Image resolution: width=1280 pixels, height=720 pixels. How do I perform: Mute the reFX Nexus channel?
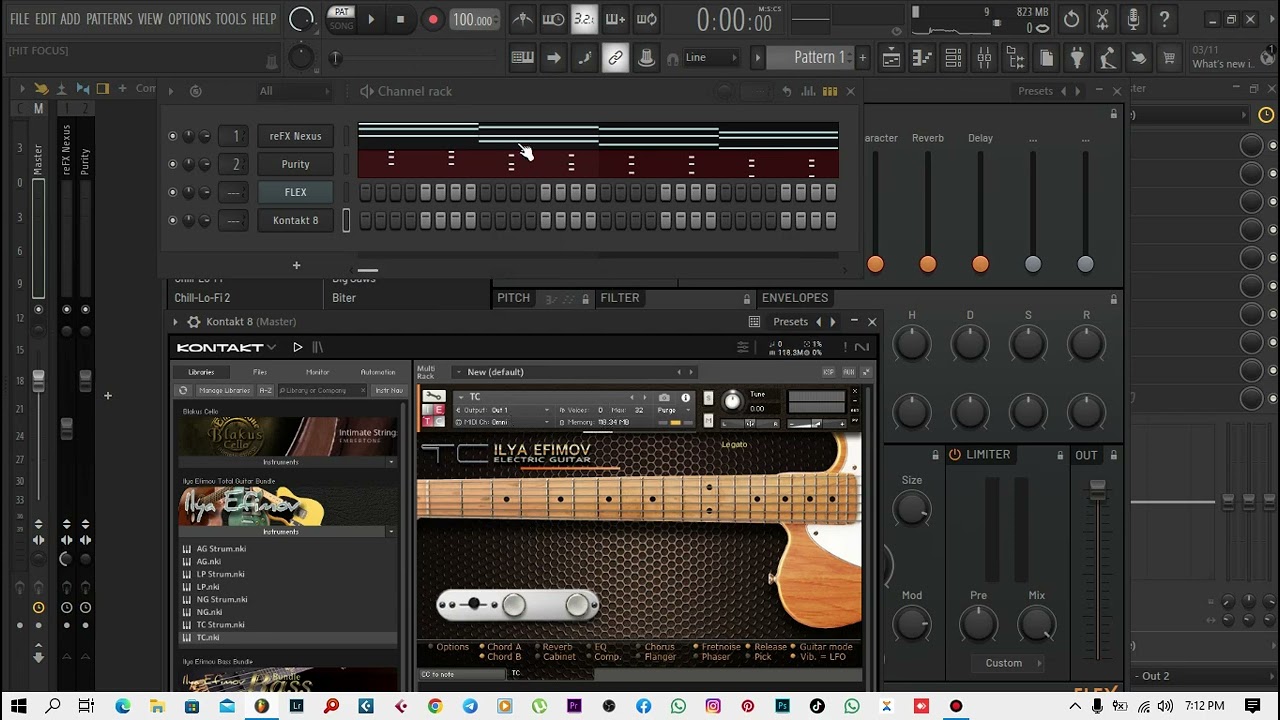tap(172, 136)
